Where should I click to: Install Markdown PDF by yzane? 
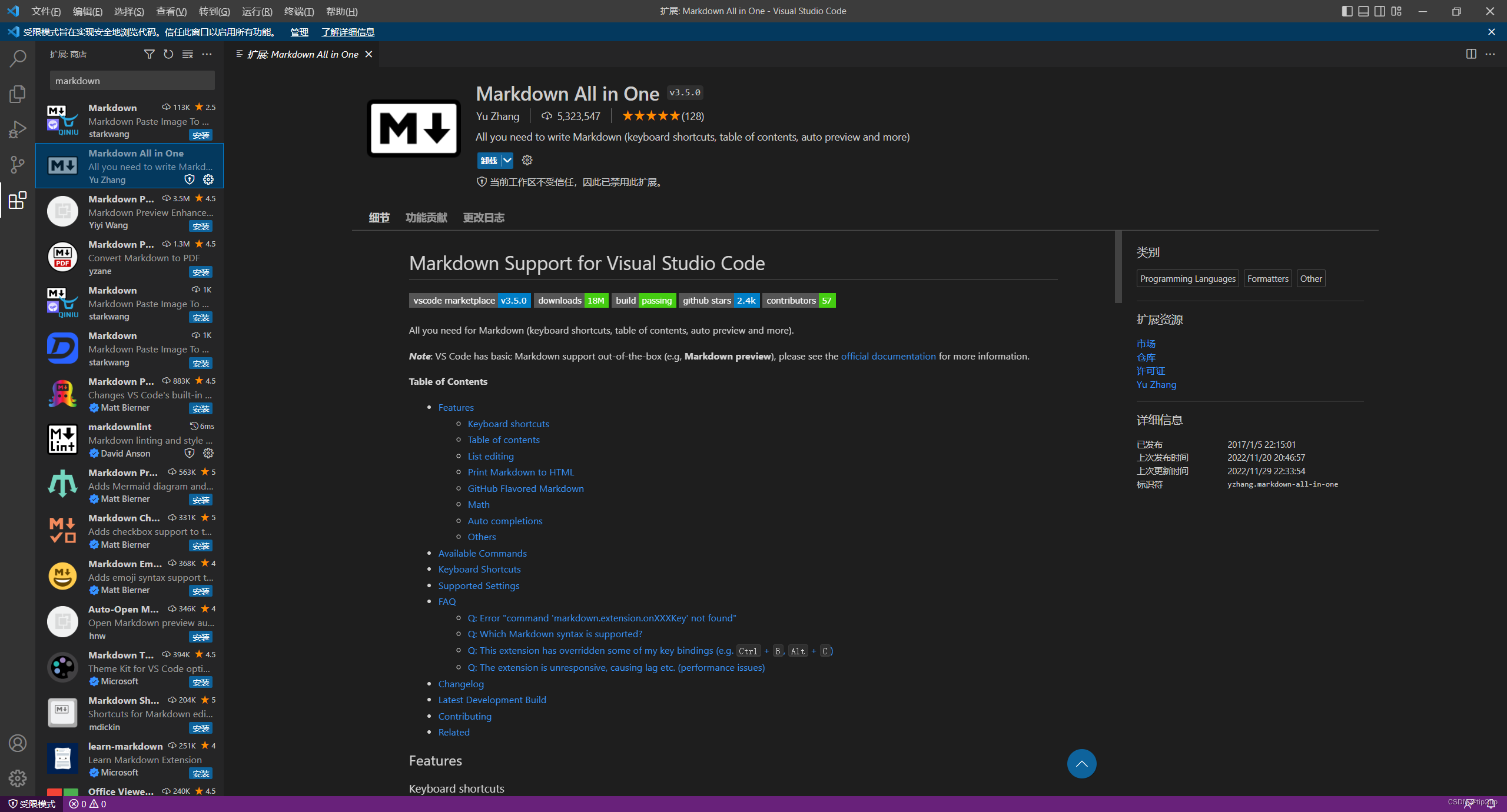click(201, 272)
